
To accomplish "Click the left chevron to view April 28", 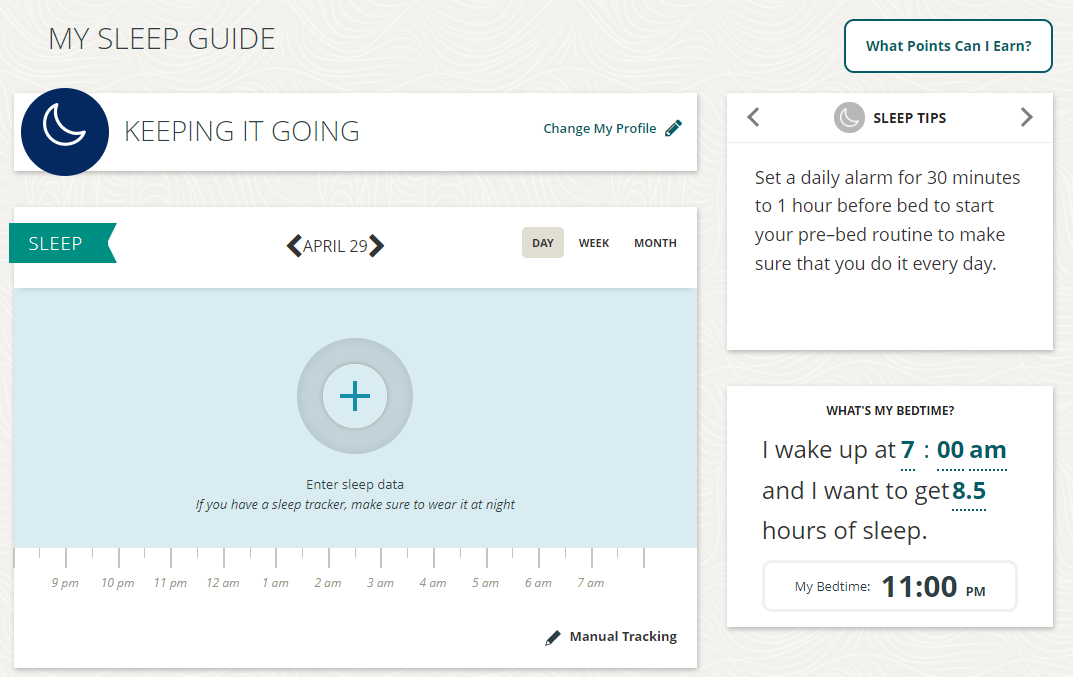I will coord(294,245).
